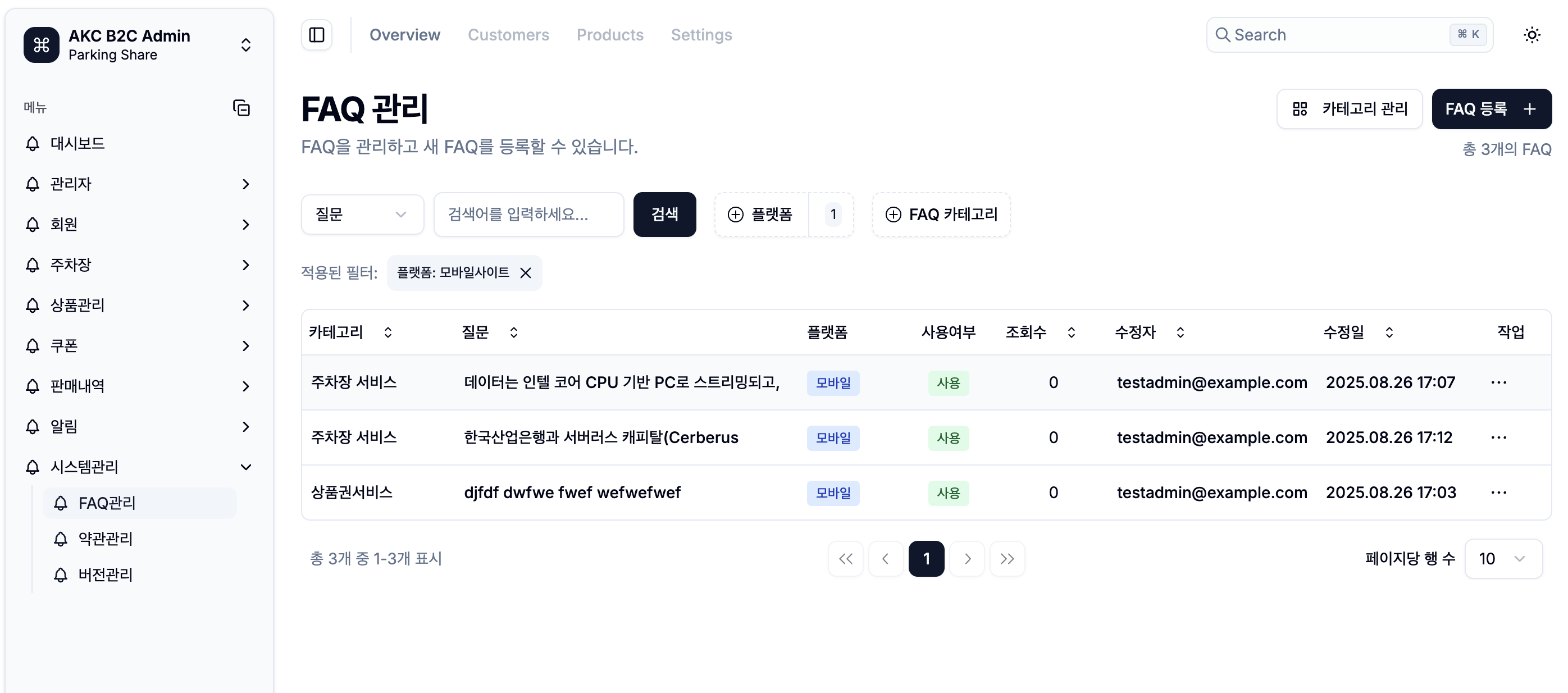Switch to the Customers tab

pyautogui.click(x=508, y=35)
